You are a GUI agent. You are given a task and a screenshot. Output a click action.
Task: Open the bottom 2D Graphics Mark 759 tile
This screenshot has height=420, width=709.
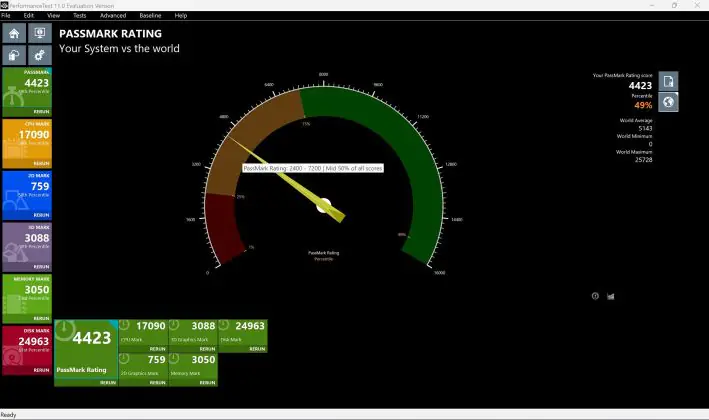click(x=143, y=370)
